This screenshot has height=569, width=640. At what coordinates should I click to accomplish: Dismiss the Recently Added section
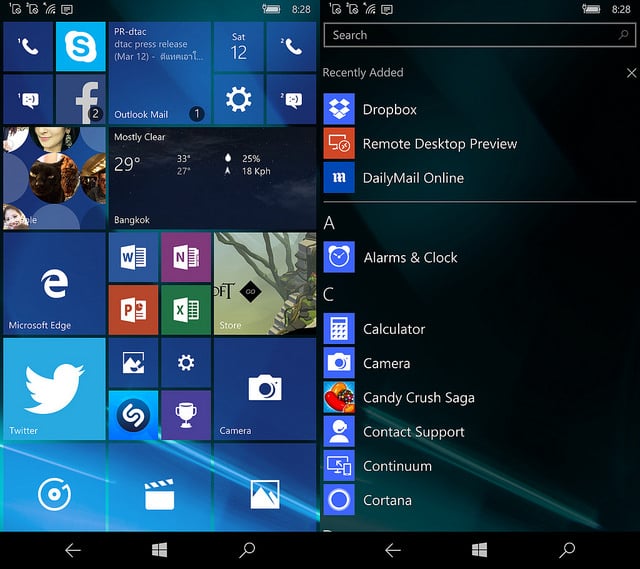coord(631,73)
